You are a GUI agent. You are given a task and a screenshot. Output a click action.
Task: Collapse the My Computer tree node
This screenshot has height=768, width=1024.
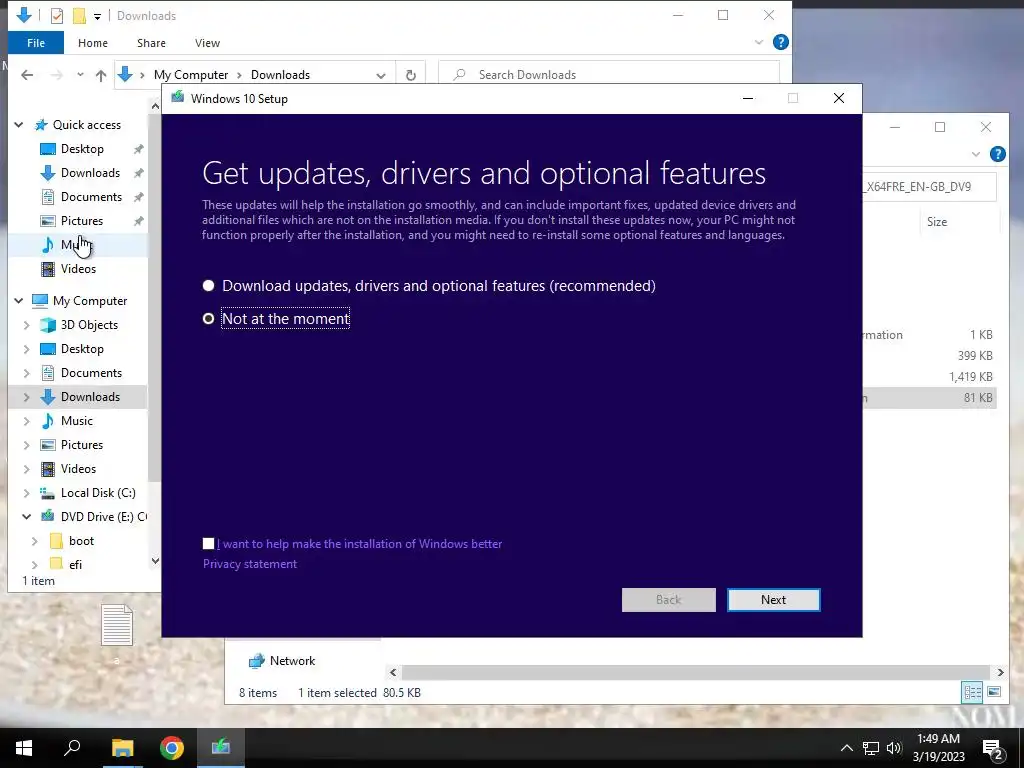[19, 300]
